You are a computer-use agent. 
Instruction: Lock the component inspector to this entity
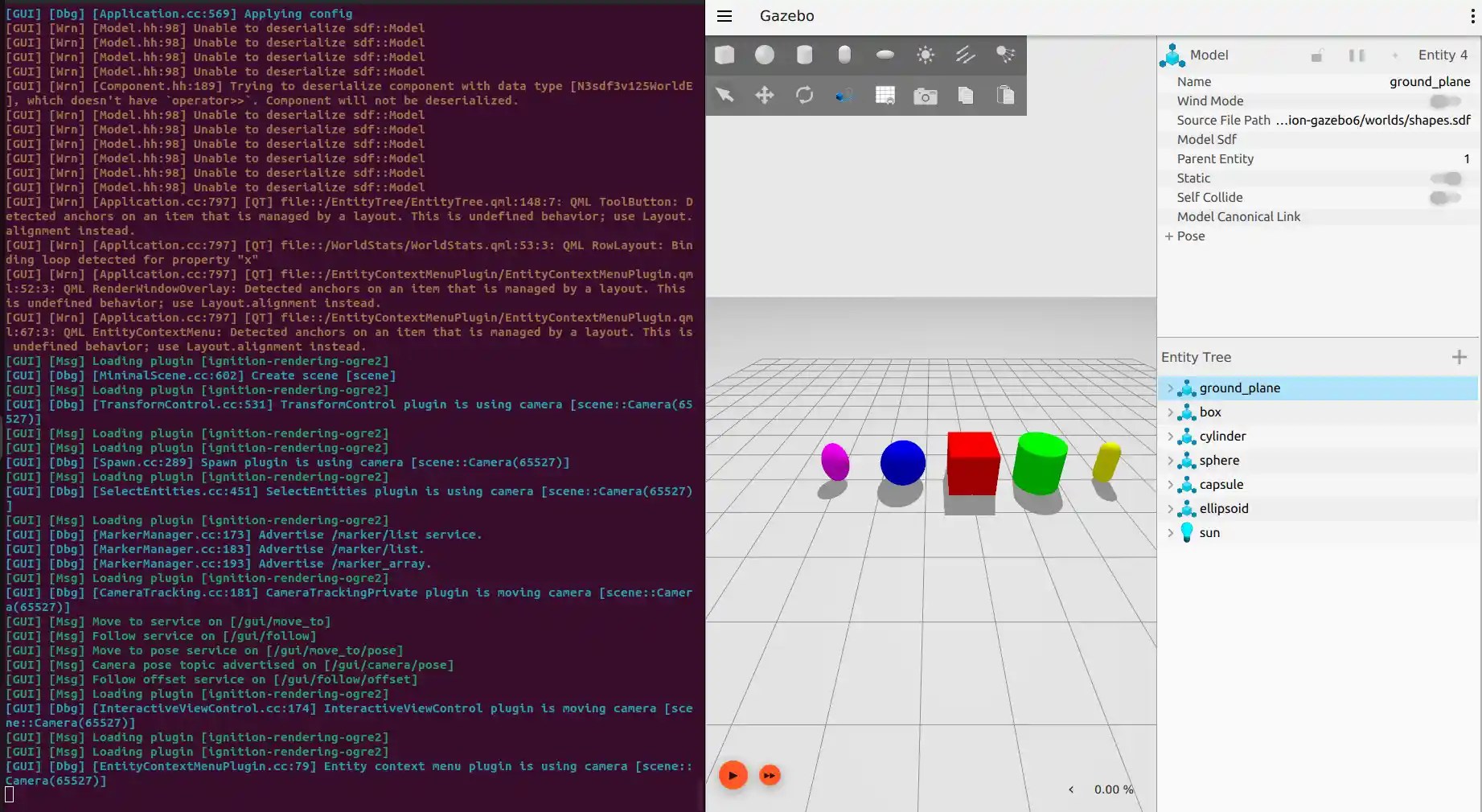point(1317,55)
